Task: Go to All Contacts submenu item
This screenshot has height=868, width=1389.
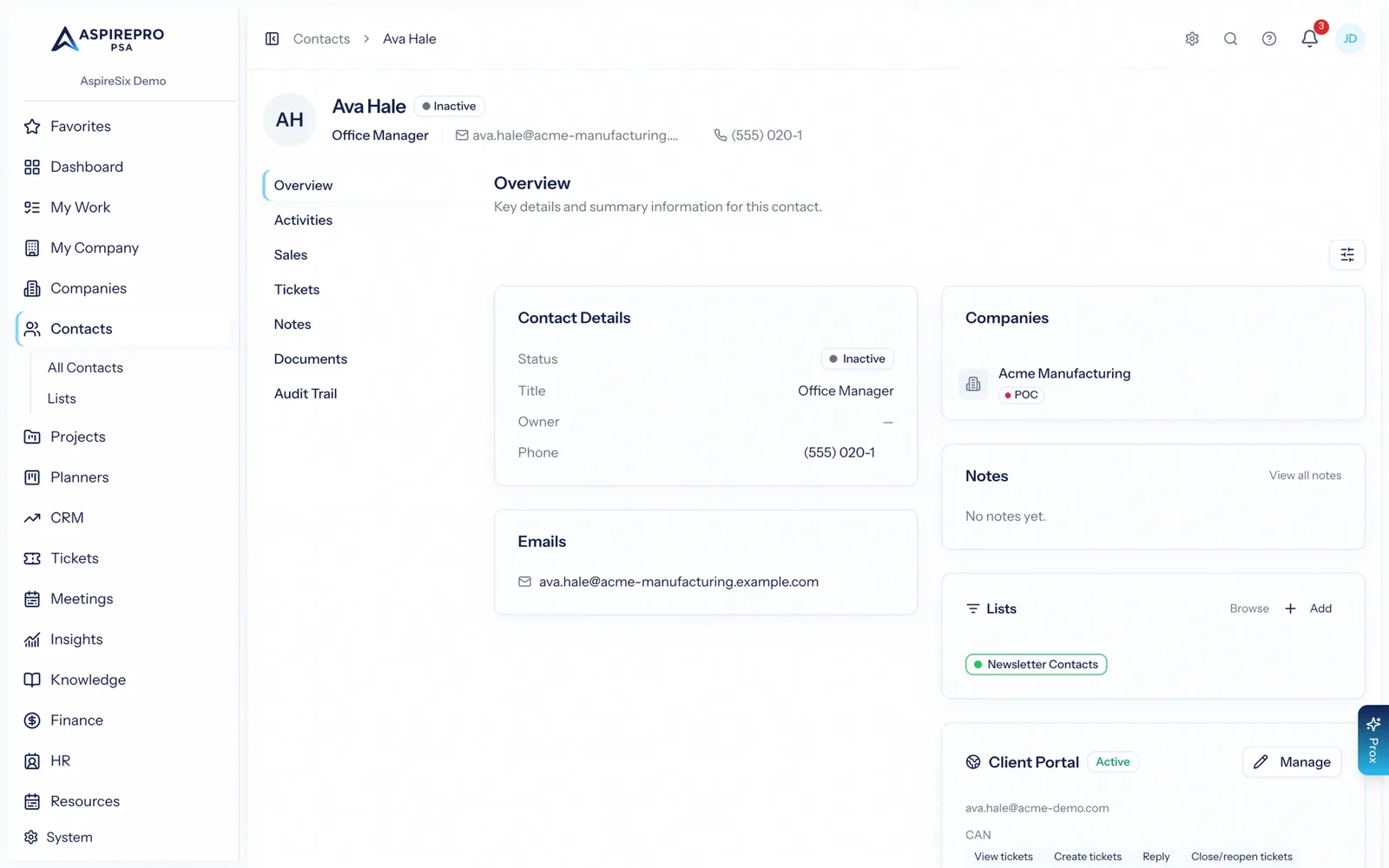Action: 85,368
